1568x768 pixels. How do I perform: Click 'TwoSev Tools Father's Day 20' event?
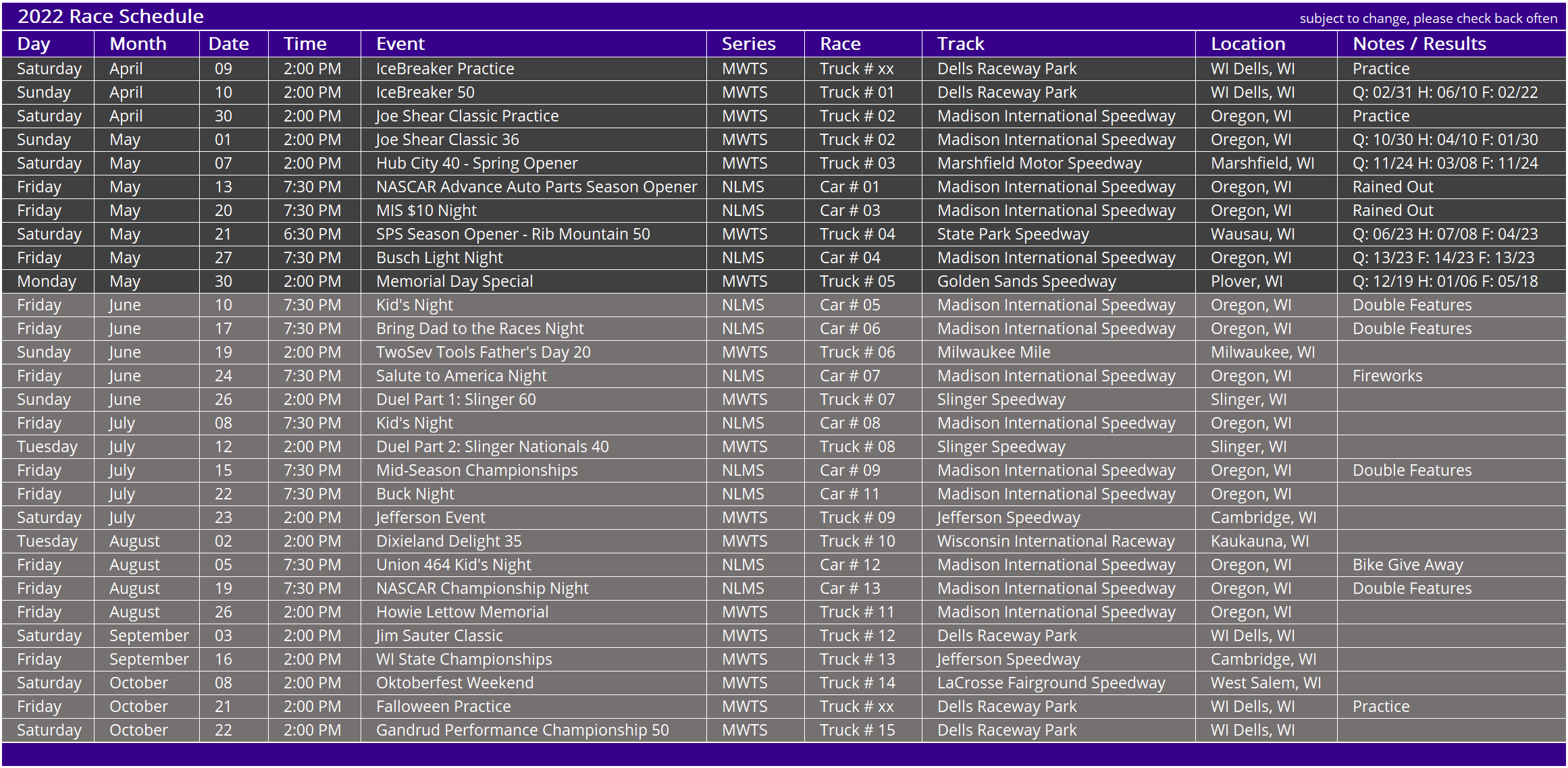(484, 352)
